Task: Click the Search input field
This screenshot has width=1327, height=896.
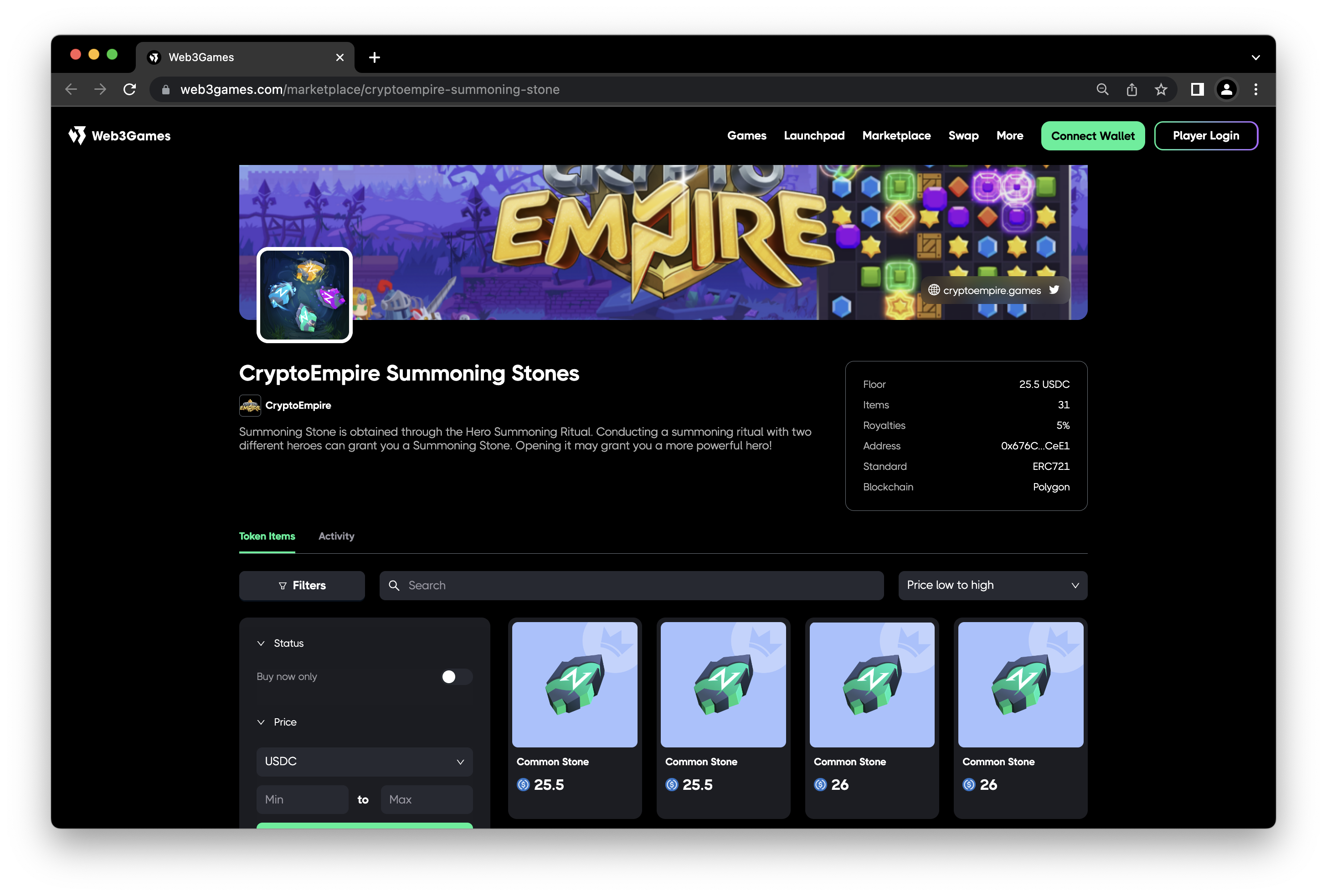Action: click(x=632, y=585)
